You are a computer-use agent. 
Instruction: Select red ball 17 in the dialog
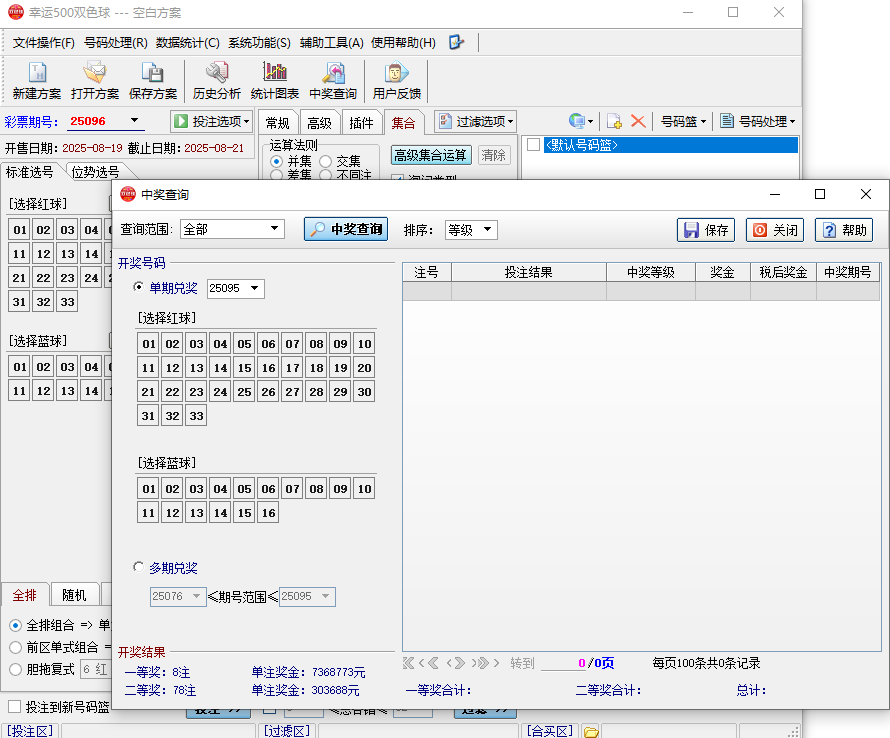click(x=292, y=368)
